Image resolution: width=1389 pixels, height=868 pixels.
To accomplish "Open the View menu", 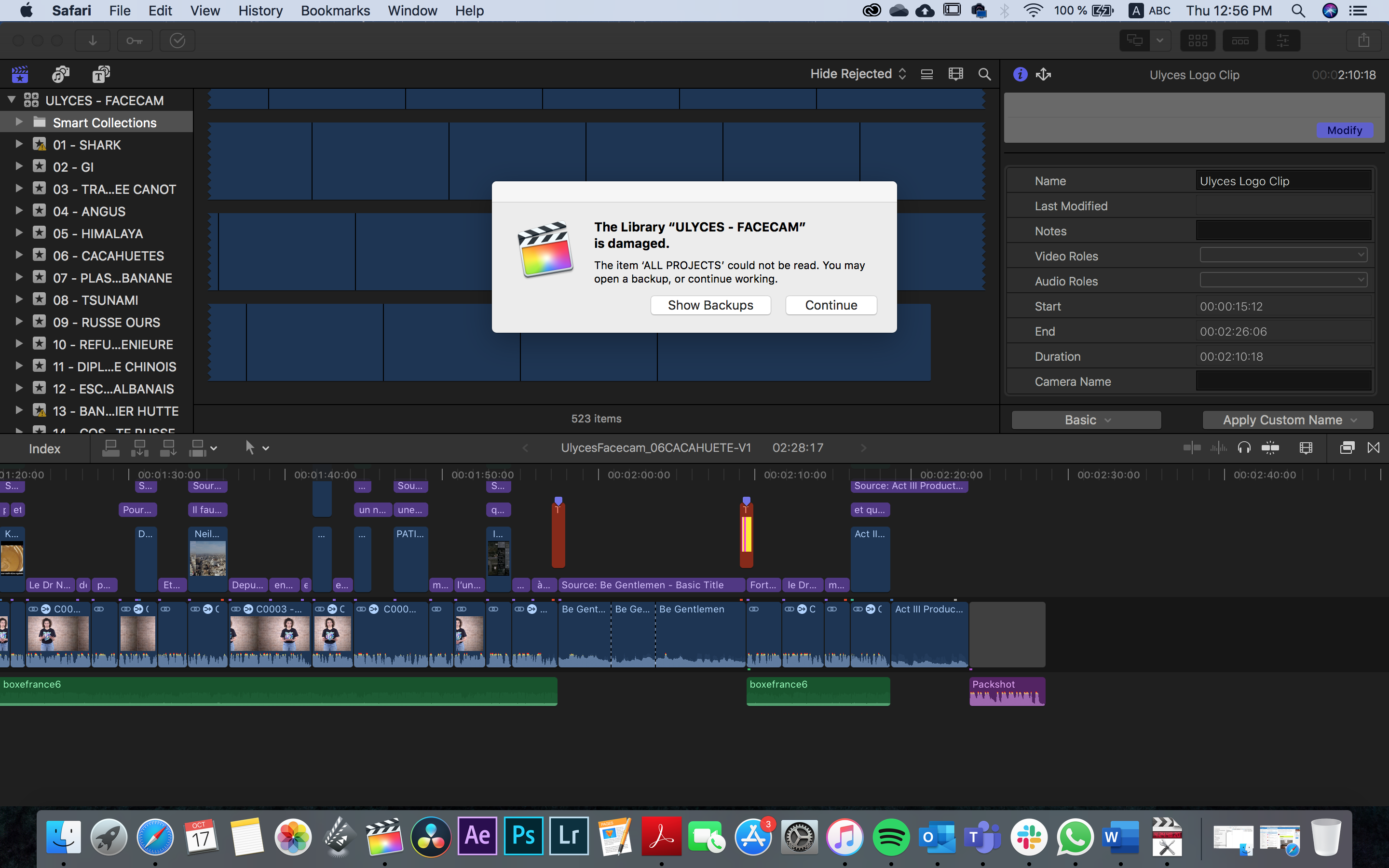I will coord(205,10).
